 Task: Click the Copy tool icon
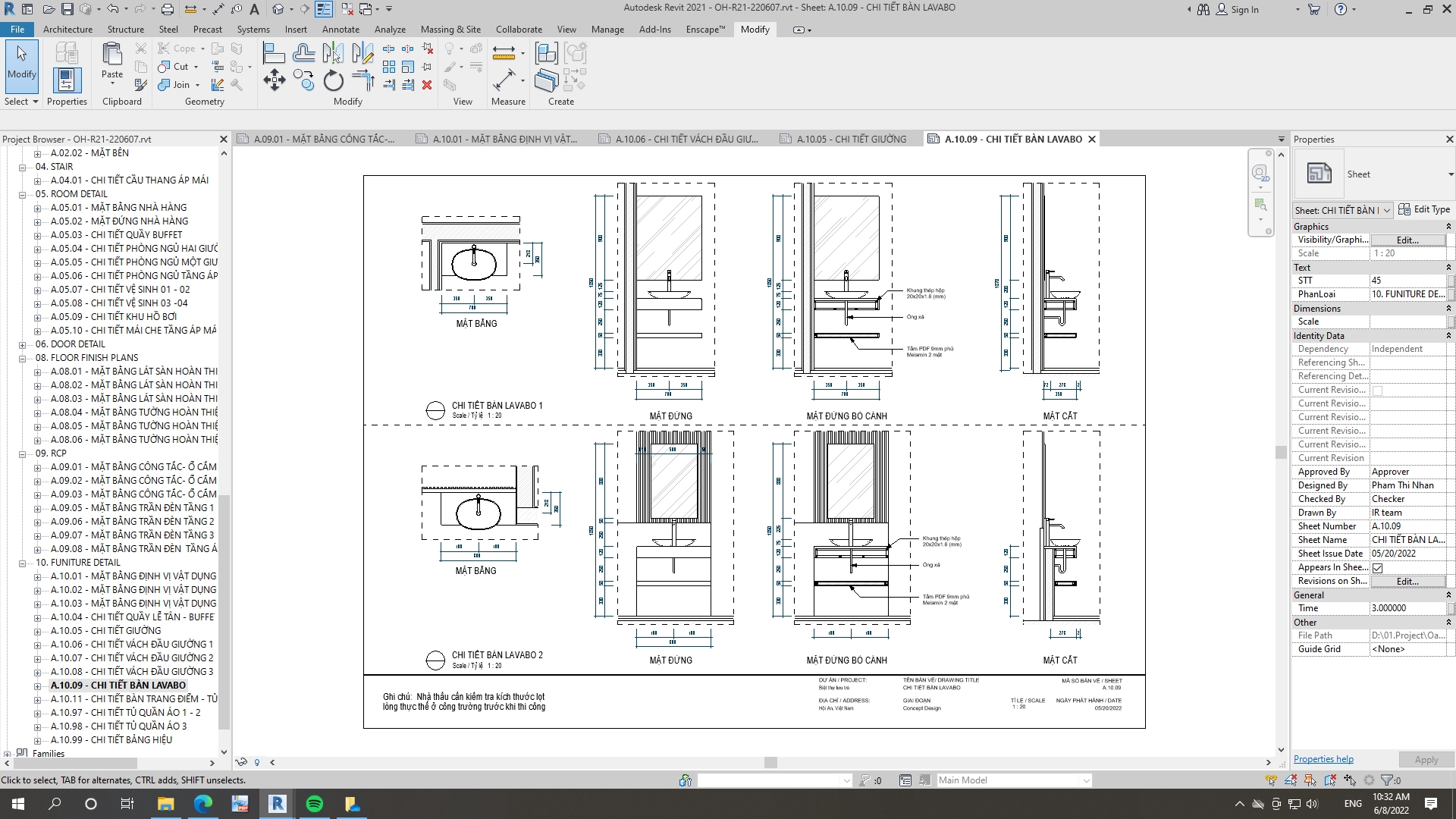(303, 80)
